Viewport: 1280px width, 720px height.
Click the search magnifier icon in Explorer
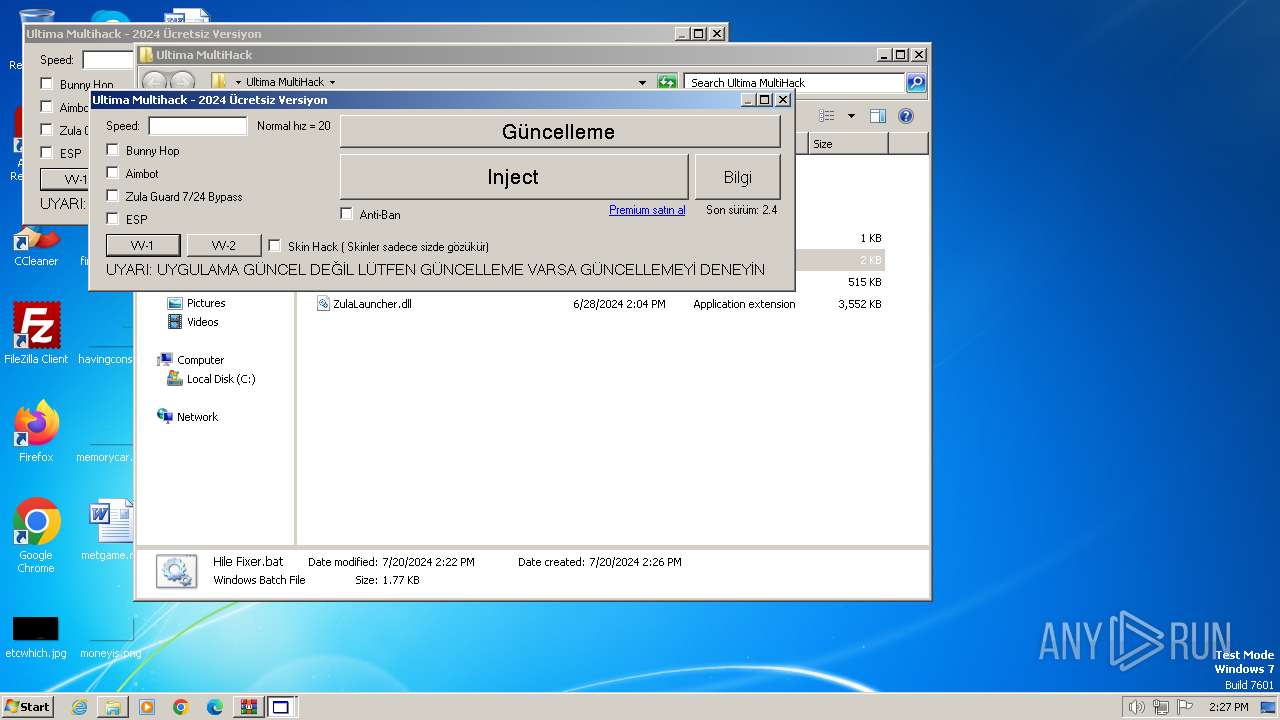pyautogui.click(x=916, y=82)
